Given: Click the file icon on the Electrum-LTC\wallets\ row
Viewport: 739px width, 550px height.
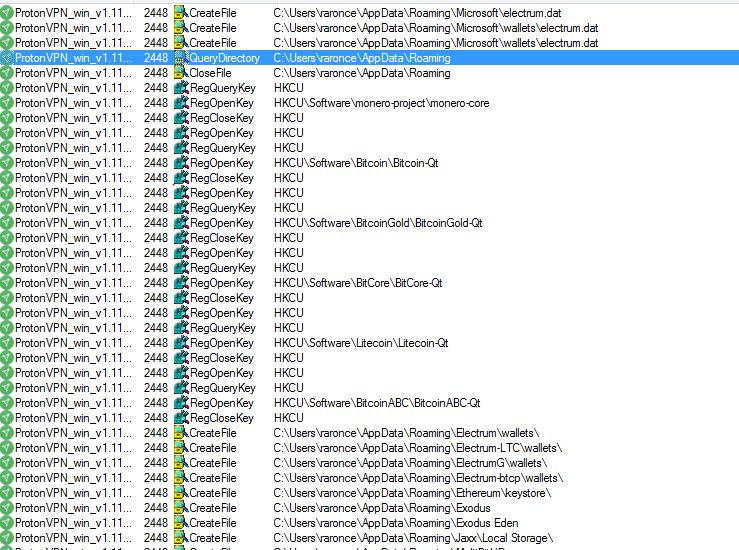Looking at the screenshot, I should coord(181,448).
